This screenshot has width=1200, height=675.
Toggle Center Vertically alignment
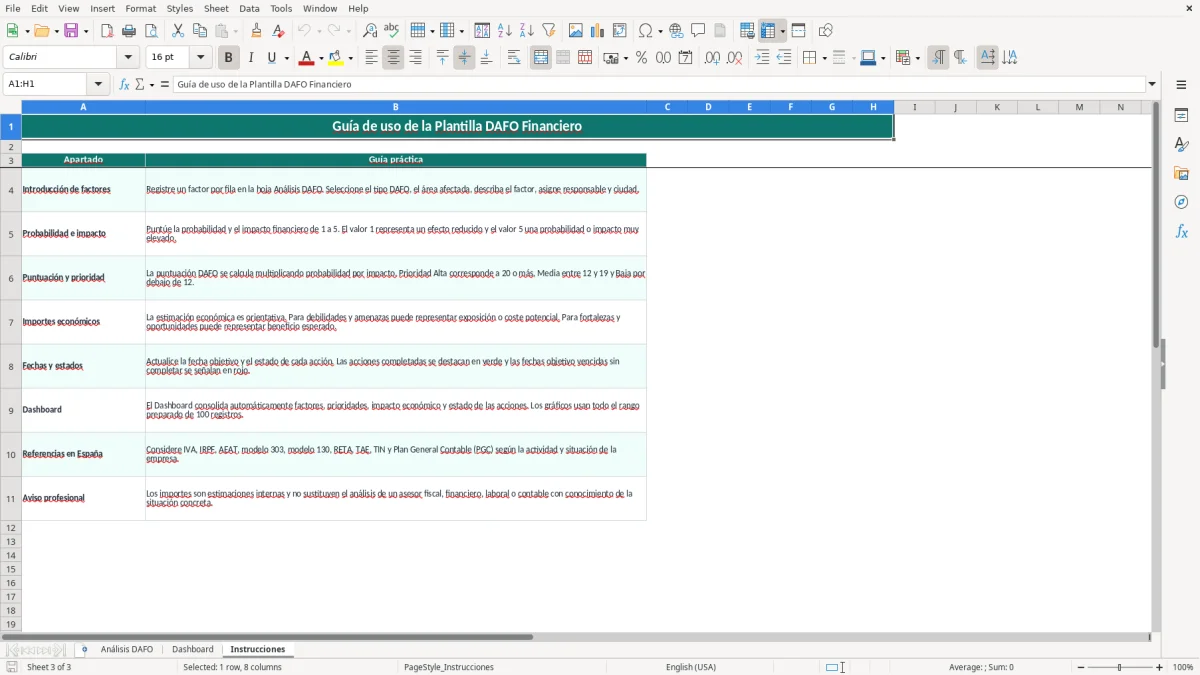(x=464, y=58)
